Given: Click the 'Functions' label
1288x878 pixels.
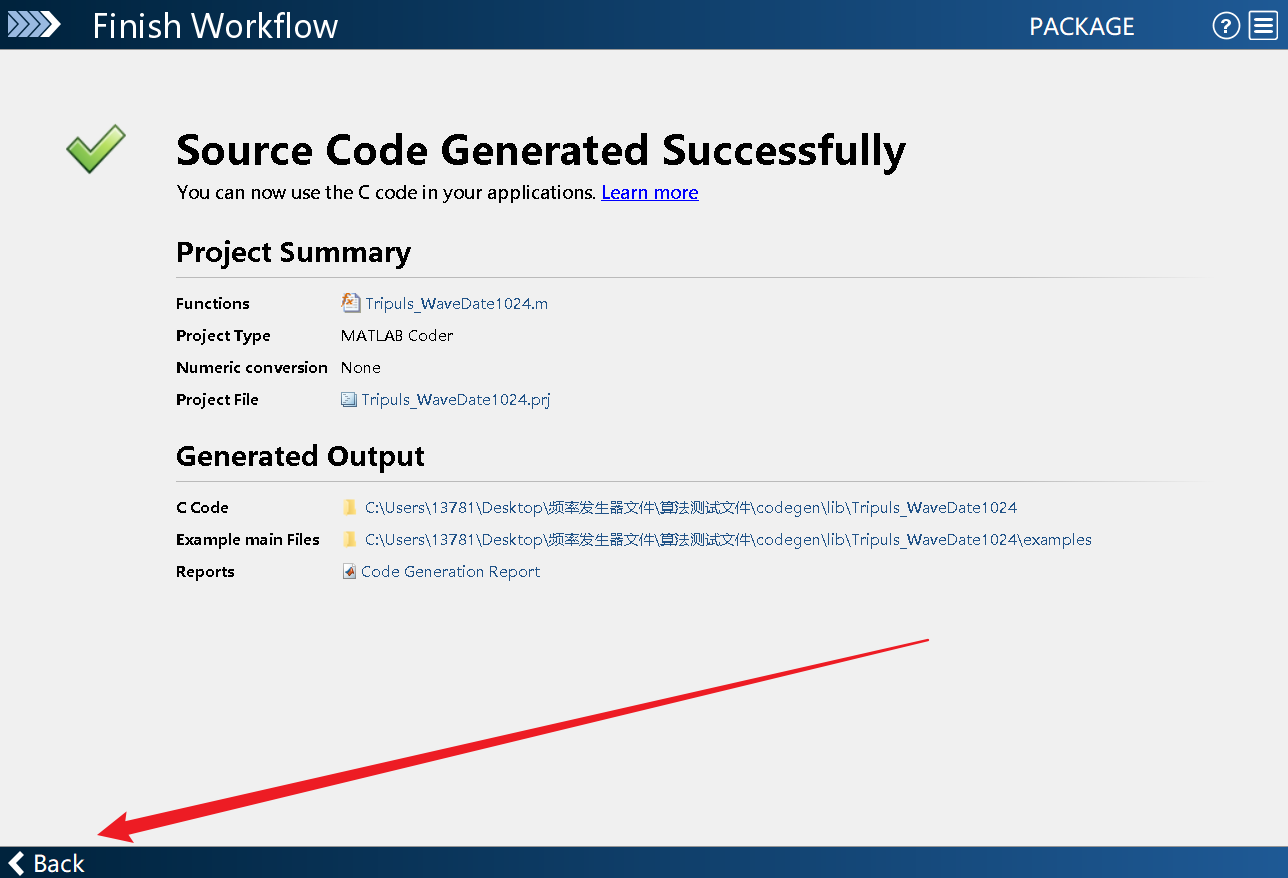Looking at the screenshot, I should click(213, 304).
